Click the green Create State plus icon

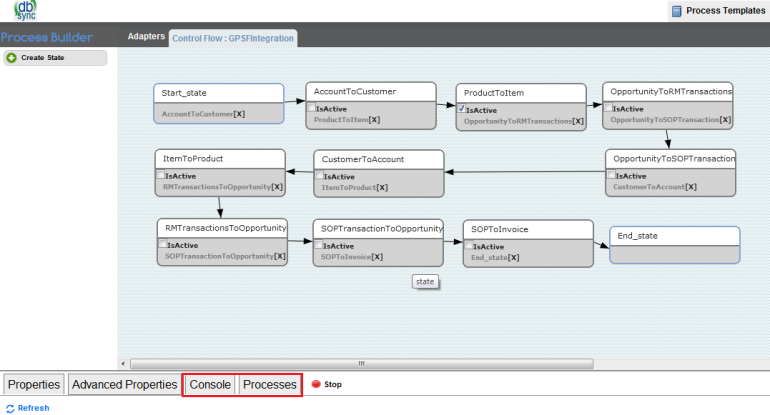pos(12,58)
